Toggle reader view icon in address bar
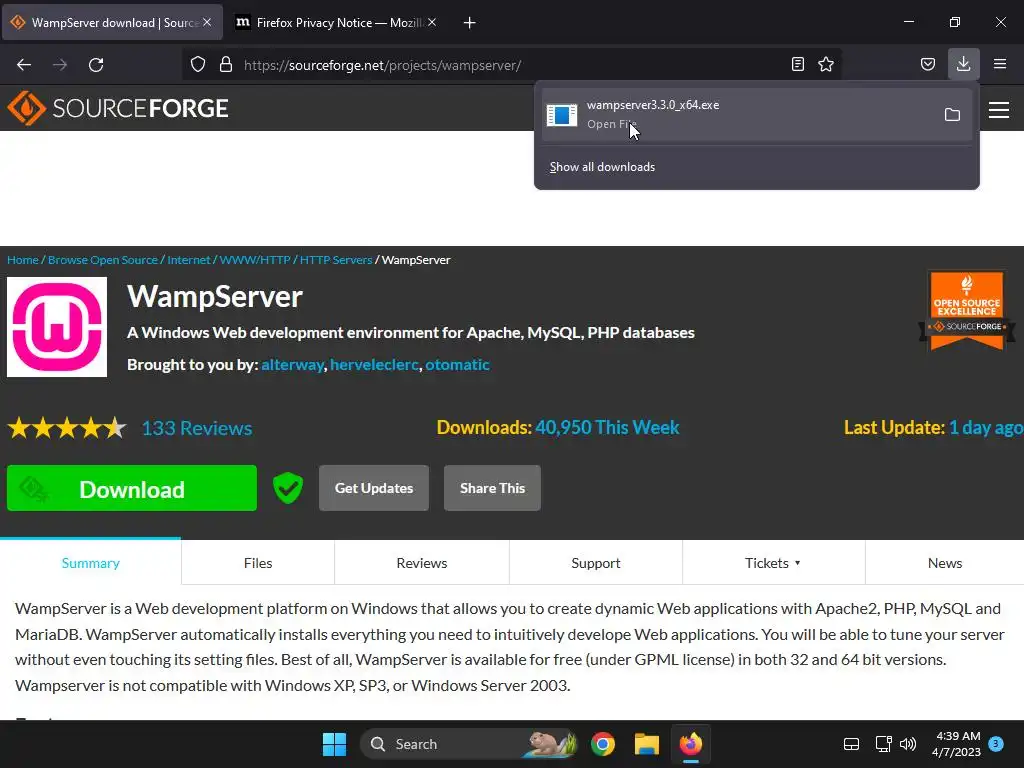Viewport: 1024px width, 768px height. coord(797,64)
